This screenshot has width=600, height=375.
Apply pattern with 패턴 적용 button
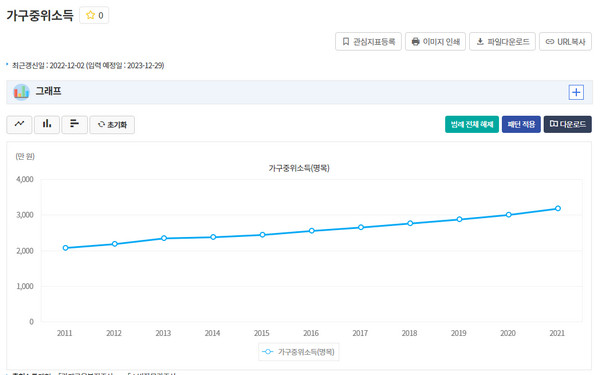(521, 124)
